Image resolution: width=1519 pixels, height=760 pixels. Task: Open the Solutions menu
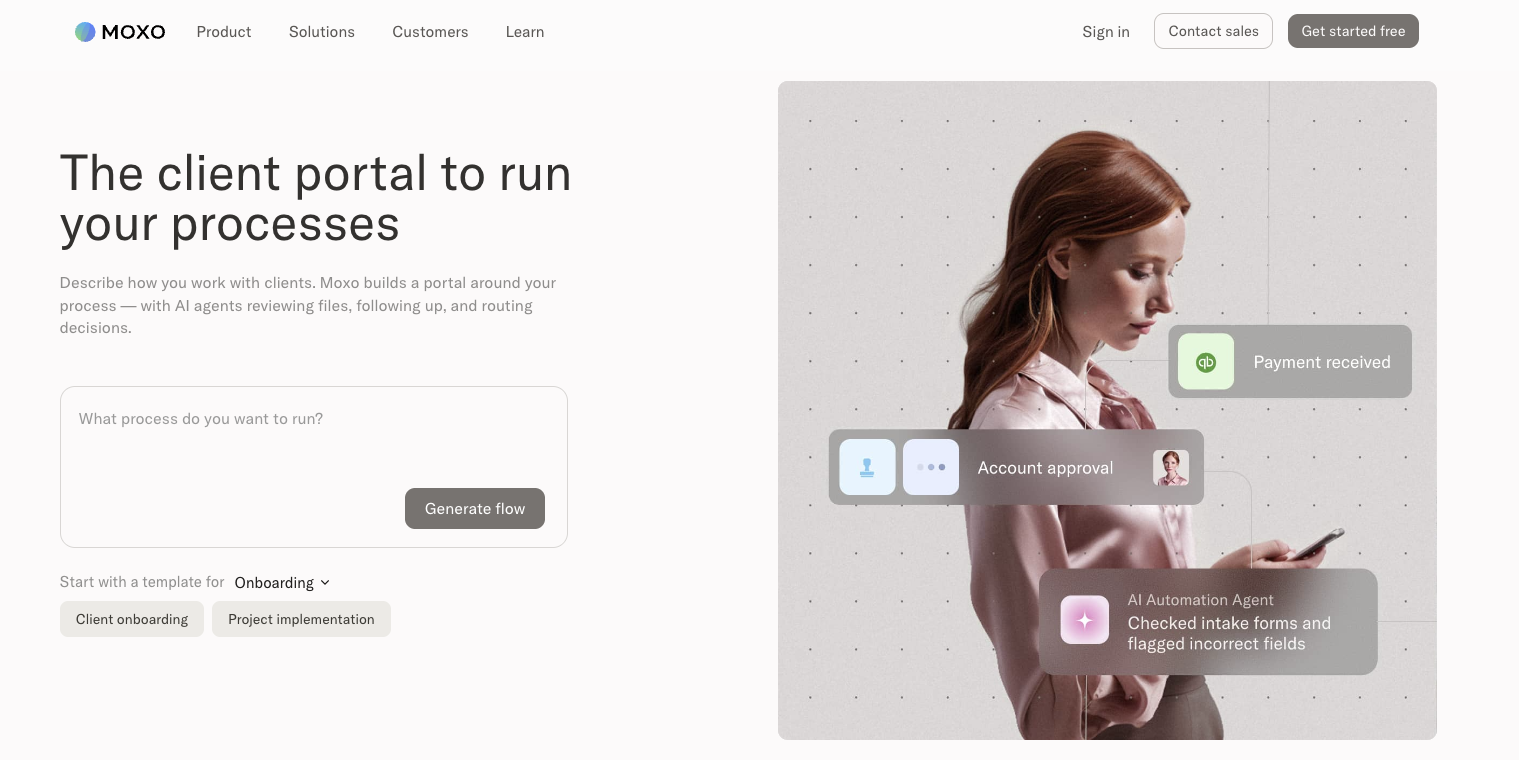click(x=321, y=32)
